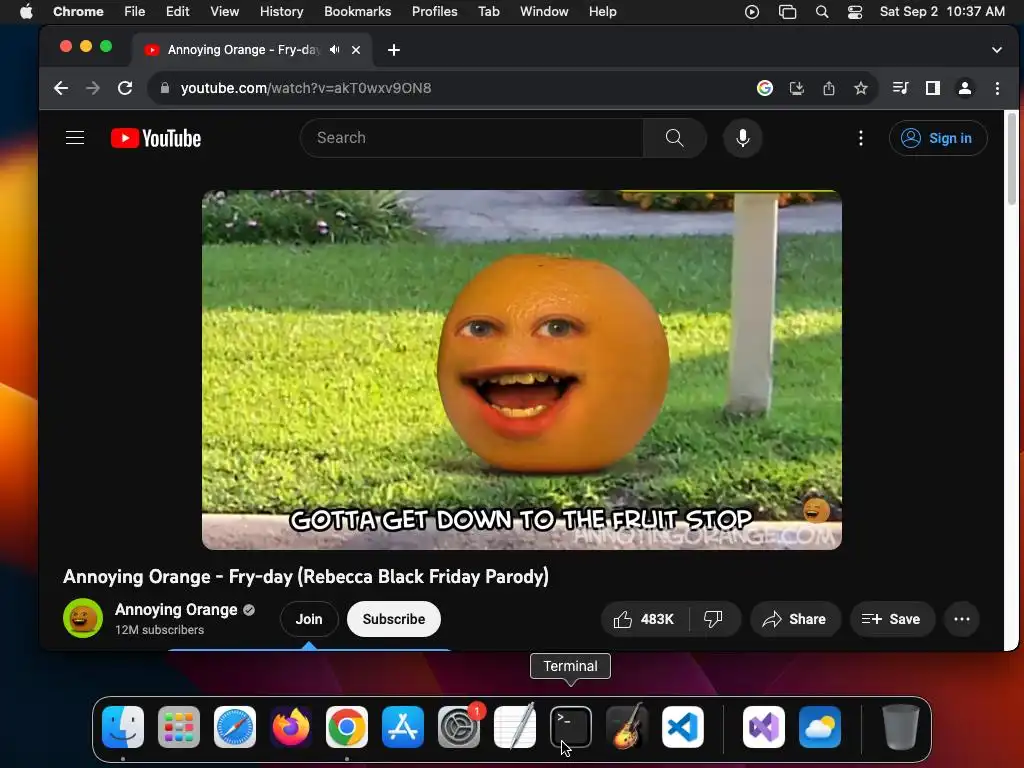
Task: Open Trash in the Dock
Action: [901, 727]
